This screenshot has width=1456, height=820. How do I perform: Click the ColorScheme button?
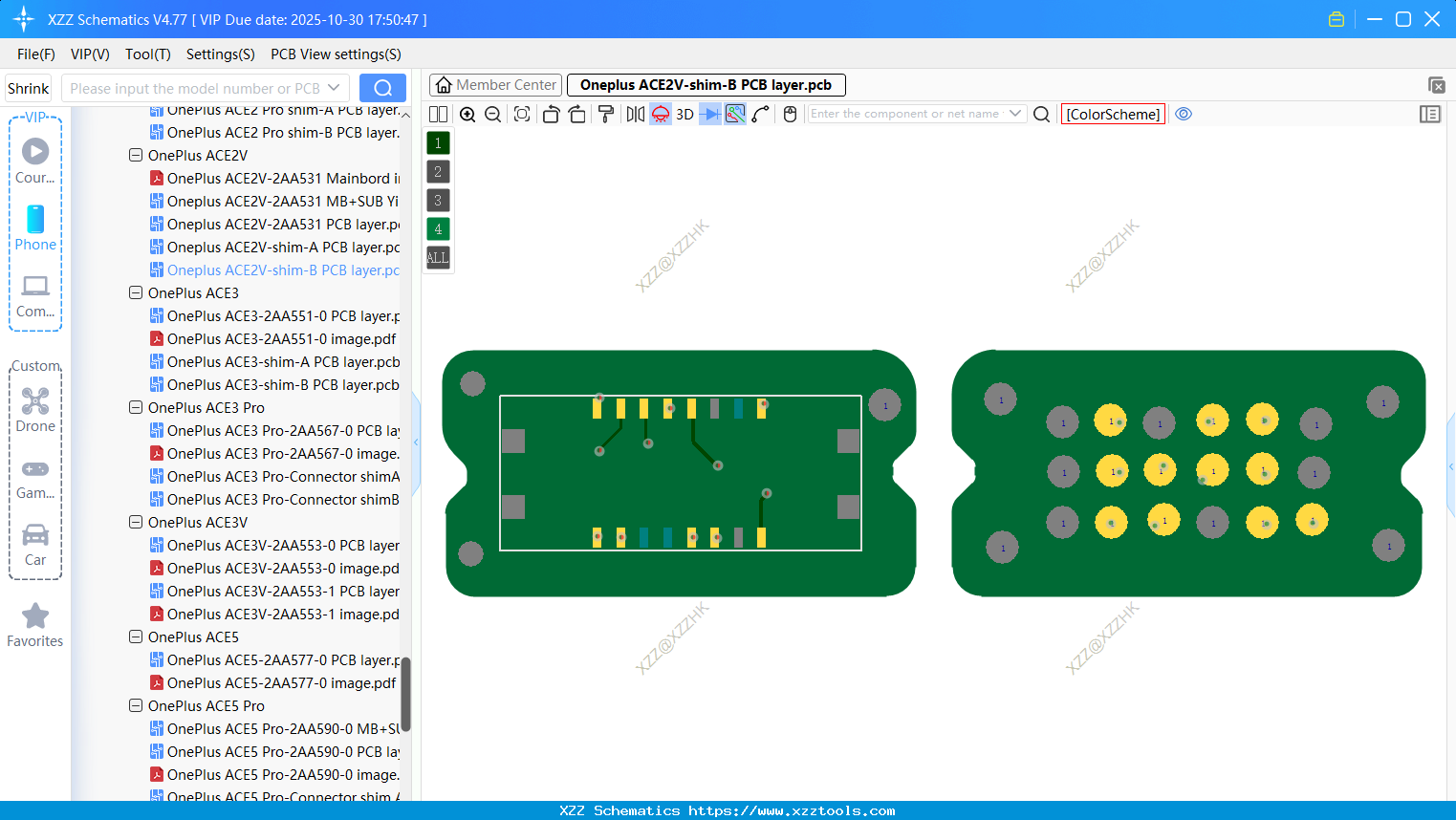point(1113,114)
